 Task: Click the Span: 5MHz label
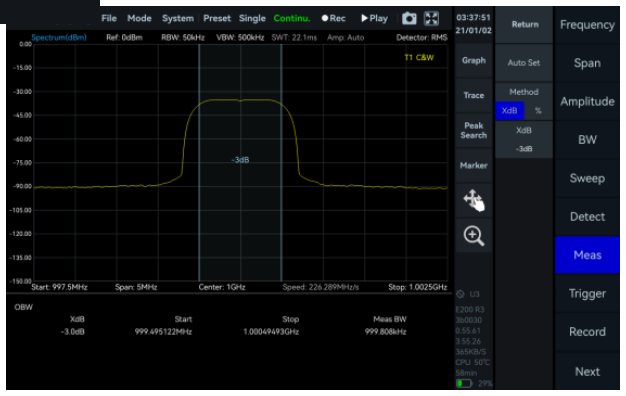(136, 287)
